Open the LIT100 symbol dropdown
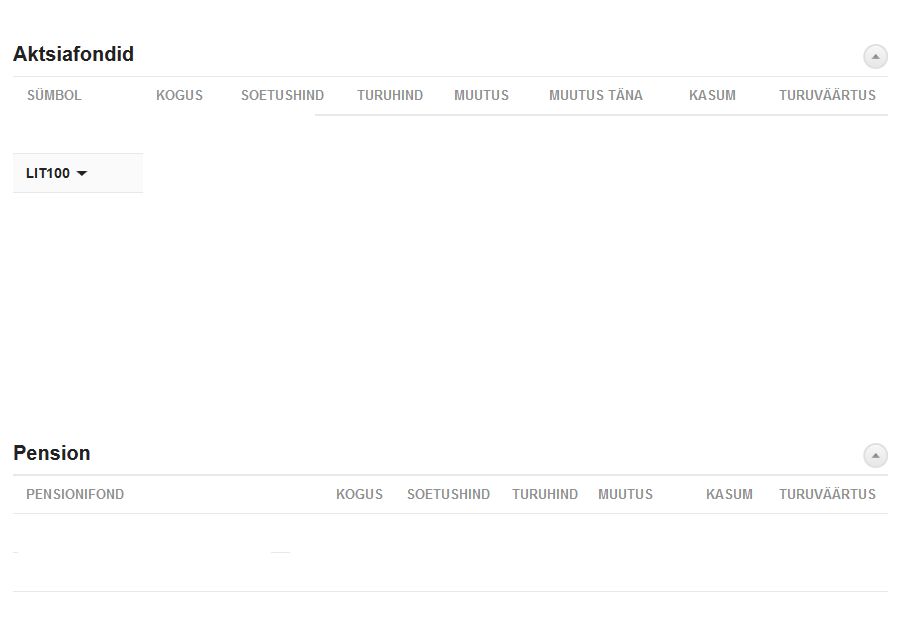The image size is (905, 635). coord(57,173)
